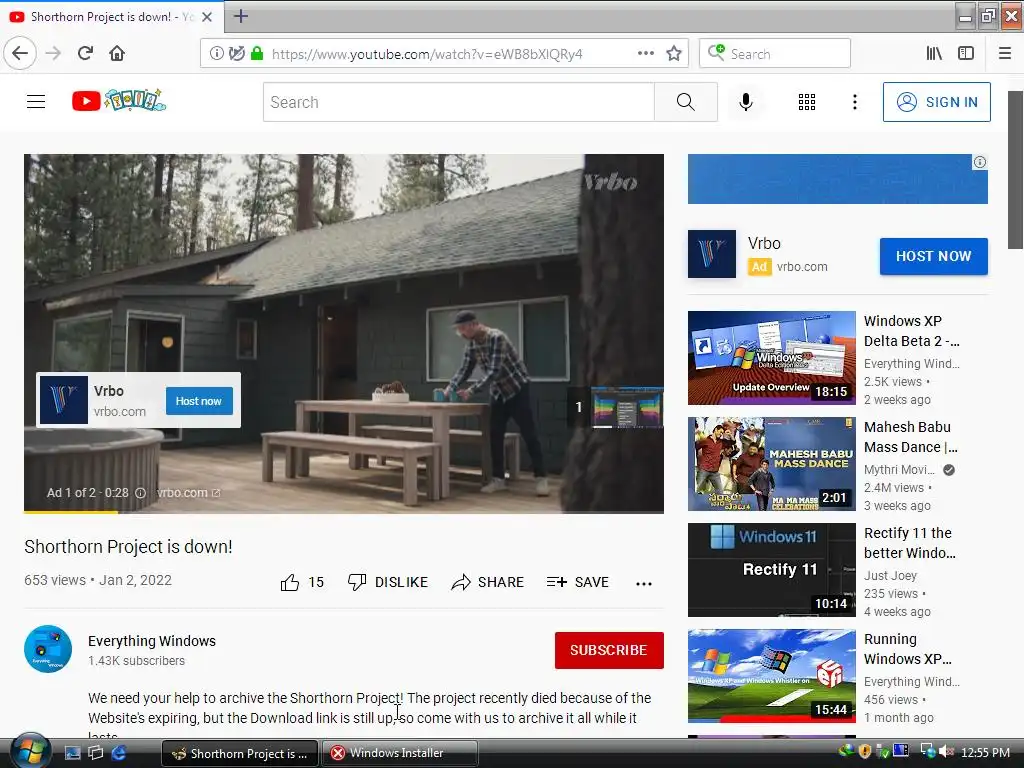Click the tracking protection shield icon

click(236, 54)
